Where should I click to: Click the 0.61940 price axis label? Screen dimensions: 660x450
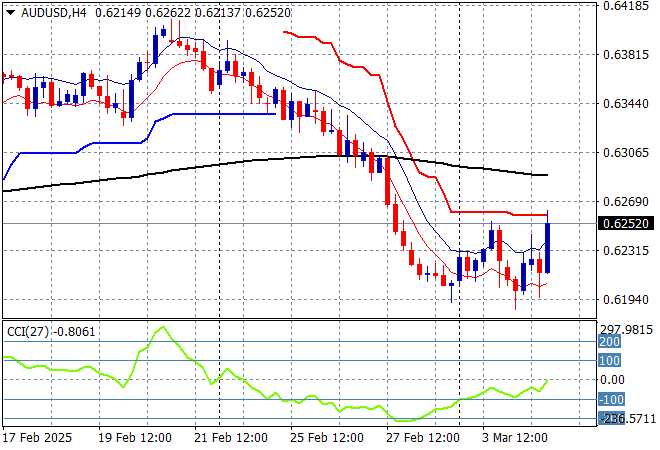626,299
